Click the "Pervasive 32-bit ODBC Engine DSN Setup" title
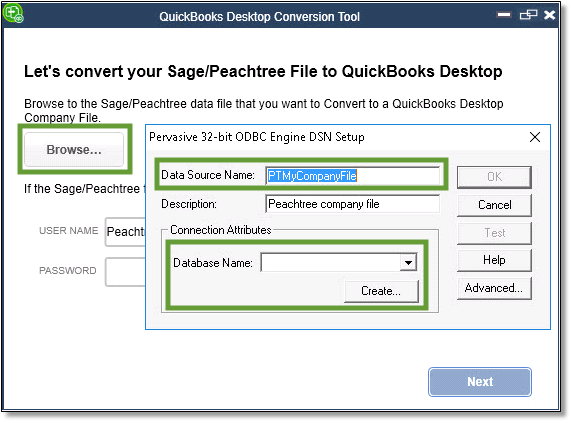 257,137
